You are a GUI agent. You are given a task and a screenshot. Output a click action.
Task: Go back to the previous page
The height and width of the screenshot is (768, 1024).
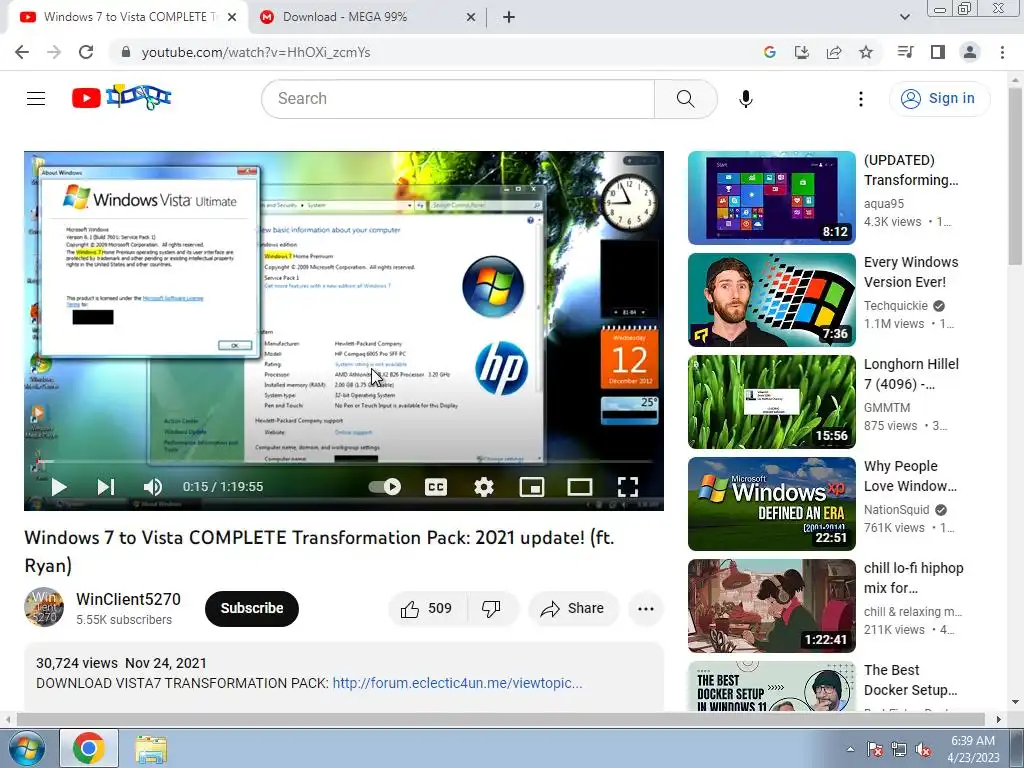click(x=22, y=52)
